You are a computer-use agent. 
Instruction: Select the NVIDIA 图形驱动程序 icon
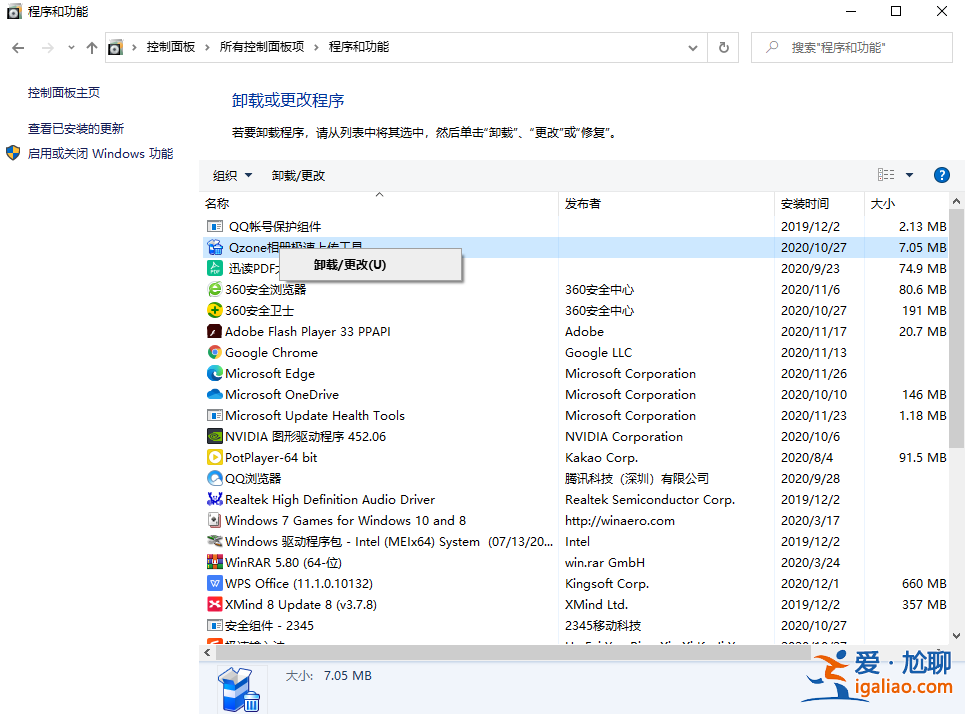click(213, 436)
